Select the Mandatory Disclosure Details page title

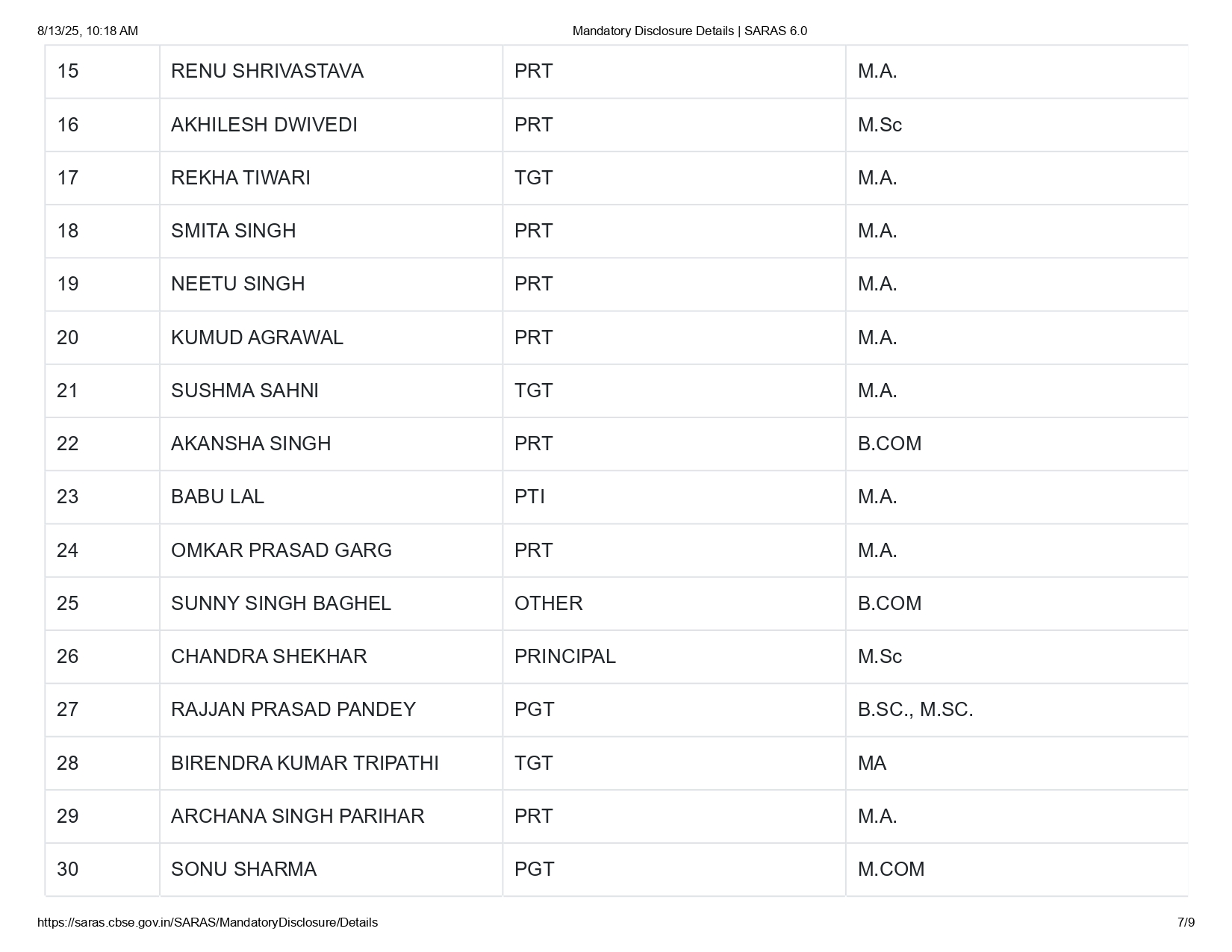click(x=689, y=31)
